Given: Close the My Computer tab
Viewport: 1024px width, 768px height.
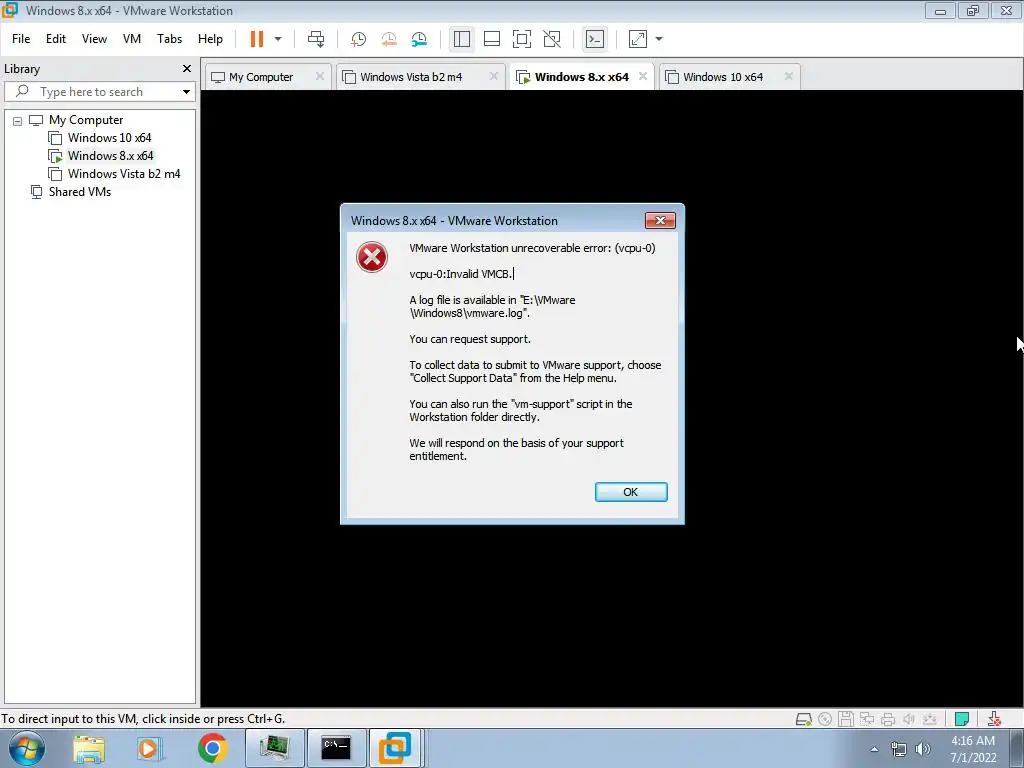Looking at the screenshot, I should coord(320,76).
